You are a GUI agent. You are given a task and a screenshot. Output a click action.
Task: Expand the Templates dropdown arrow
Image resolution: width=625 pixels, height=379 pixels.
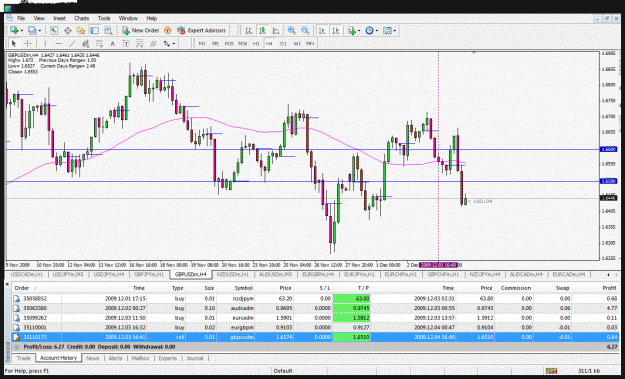point(394,31)
